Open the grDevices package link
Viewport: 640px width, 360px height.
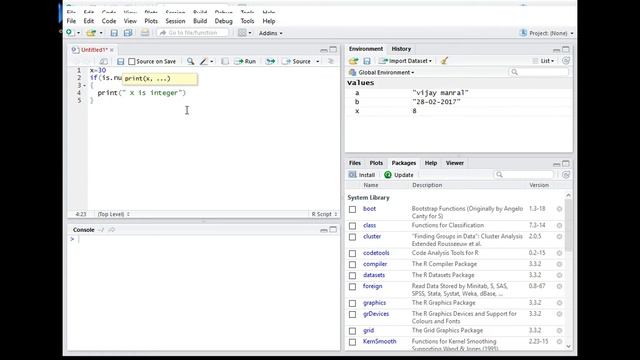coord(376,314)
